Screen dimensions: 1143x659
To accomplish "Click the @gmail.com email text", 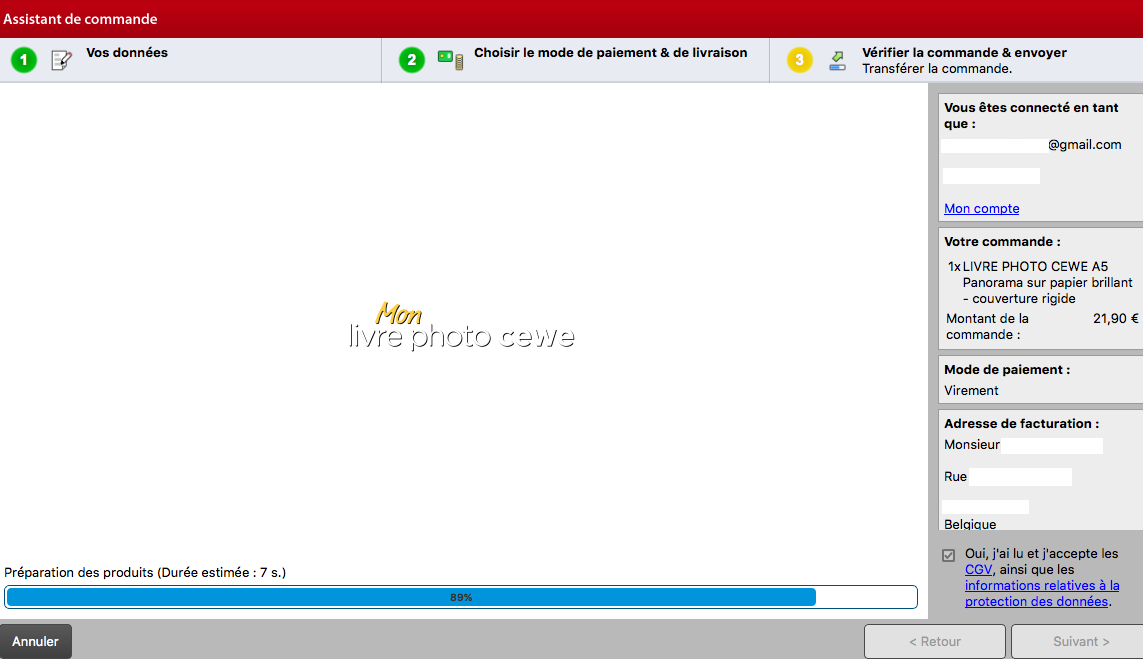I will click(1085, 144).
